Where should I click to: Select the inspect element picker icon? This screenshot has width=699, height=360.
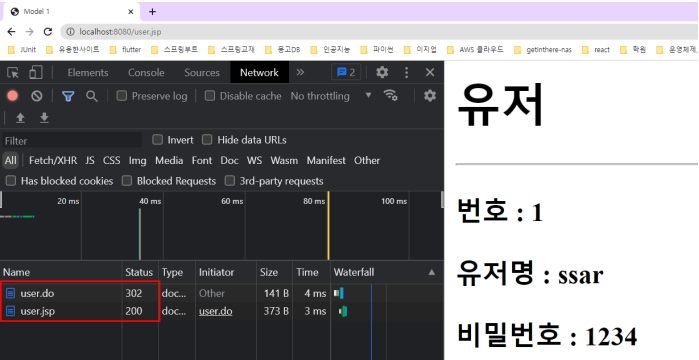[x=13, y=73]
